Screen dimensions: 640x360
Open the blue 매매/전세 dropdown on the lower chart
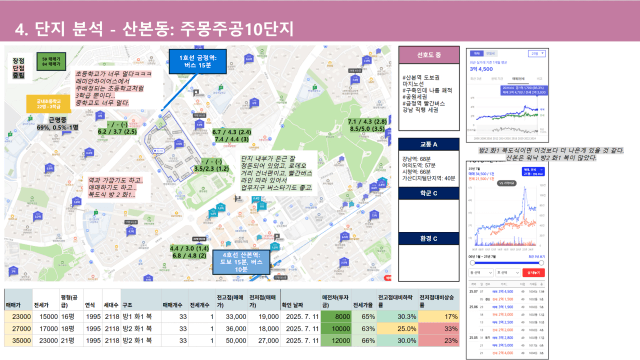pos(533,171)
